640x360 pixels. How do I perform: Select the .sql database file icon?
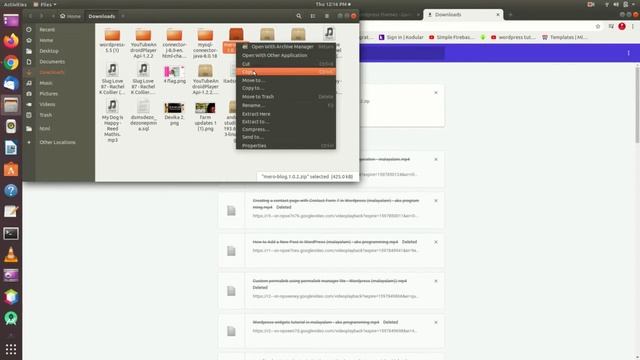143,107
